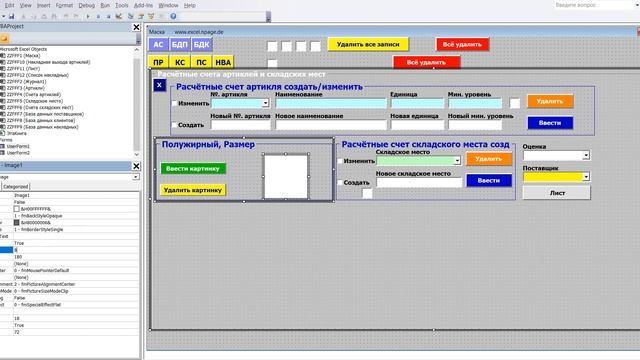The width and height of the screenshot is (640, 360).
Task: Tick the Изменить checkbox for складского места
Action: tap(340, 161)
